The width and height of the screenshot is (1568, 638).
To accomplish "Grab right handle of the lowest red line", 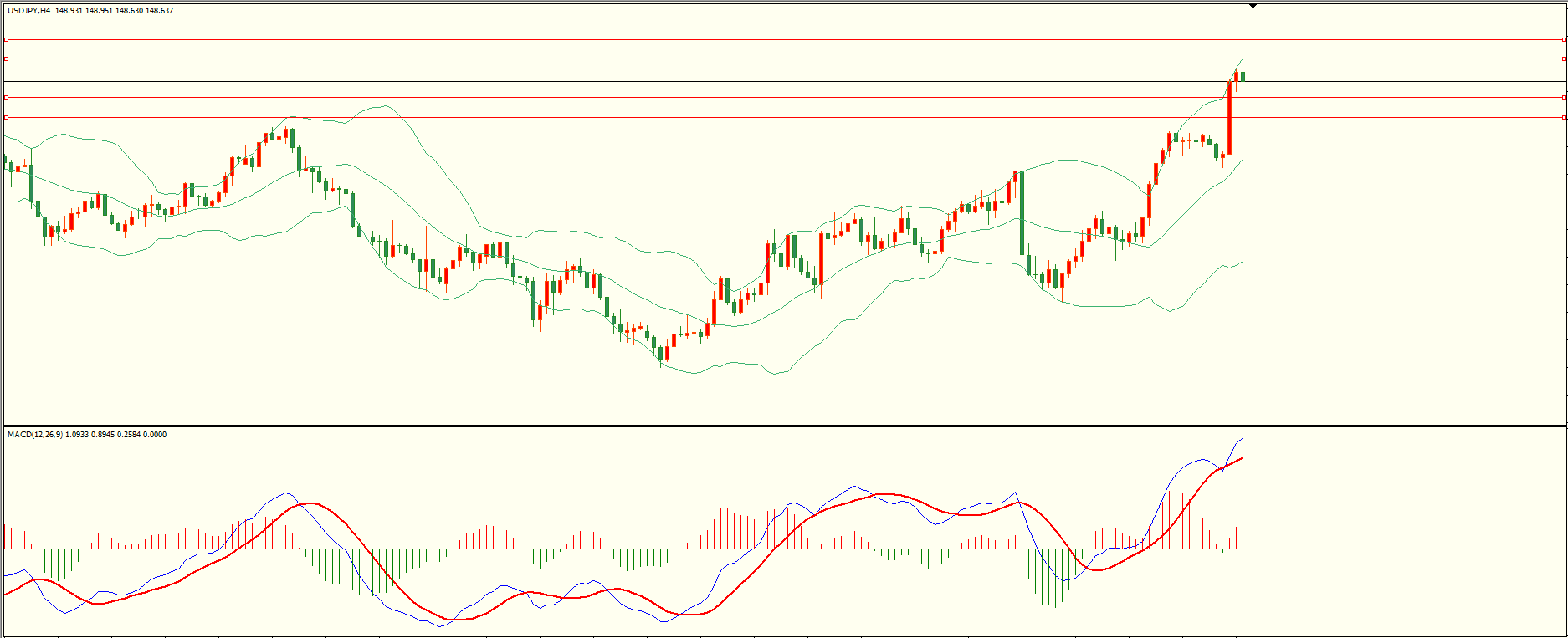I will [1564, 117].
